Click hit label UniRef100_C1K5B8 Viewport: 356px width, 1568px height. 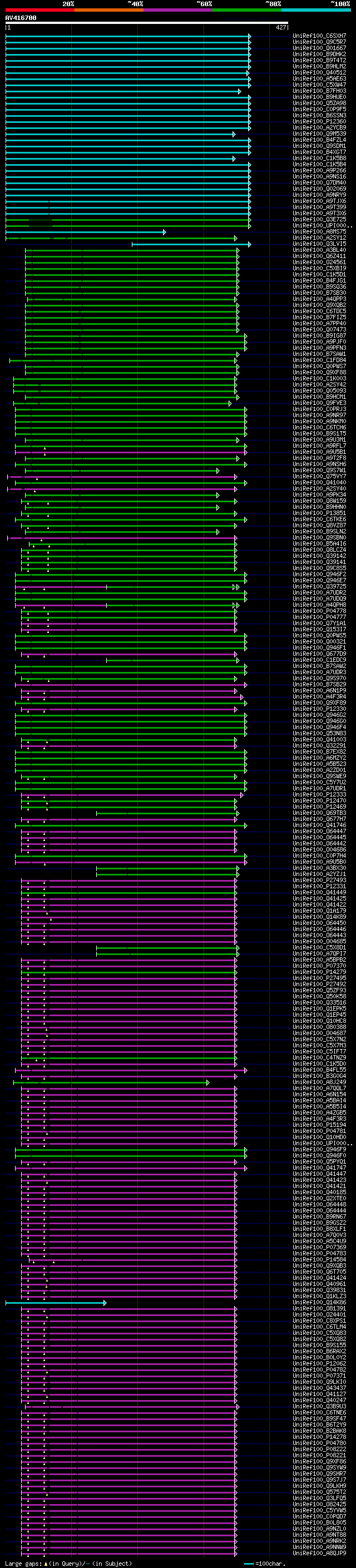click(x=319, y=159)
